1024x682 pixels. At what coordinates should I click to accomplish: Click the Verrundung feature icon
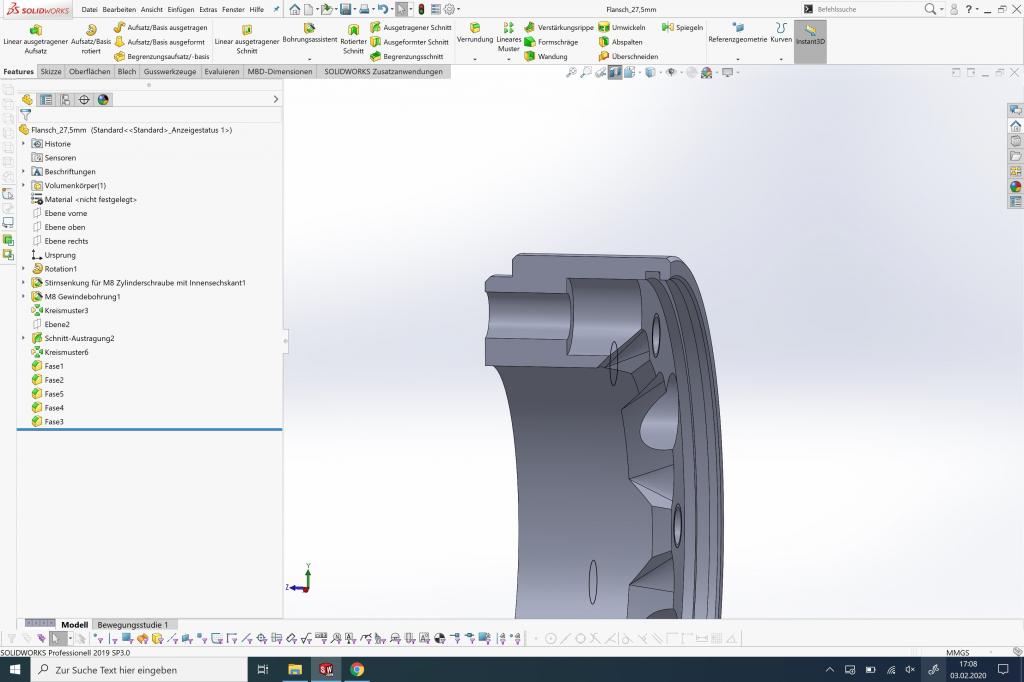pyautogui.click(x=475, y=34)
